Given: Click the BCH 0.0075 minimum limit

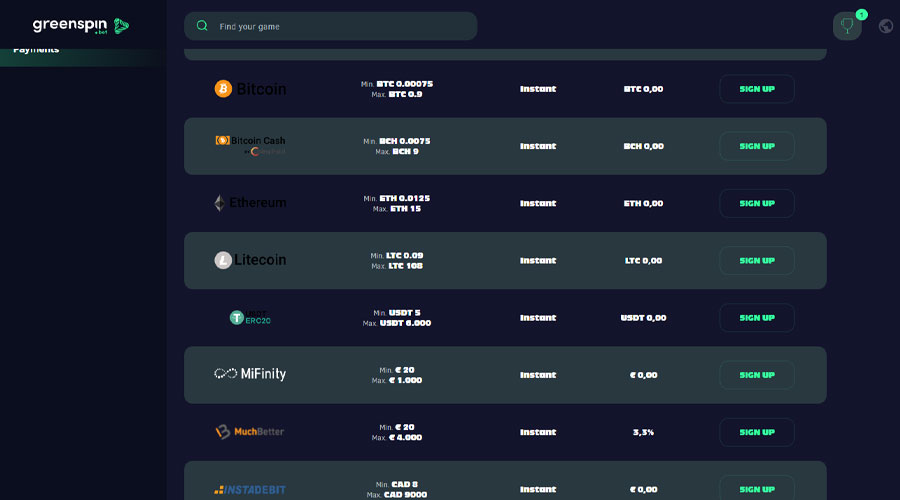Looking at the screenshot, I should [x=405, y=141].
